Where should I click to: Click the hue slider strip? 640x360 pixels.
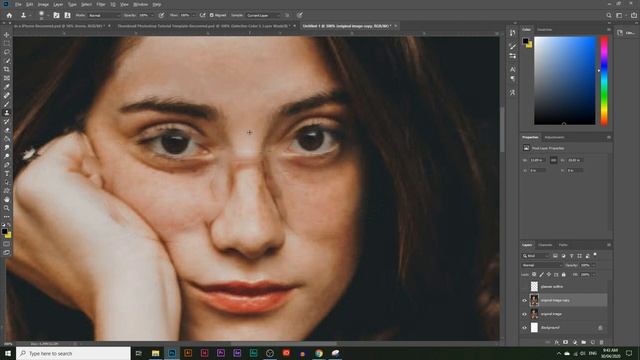click(604, 80)
